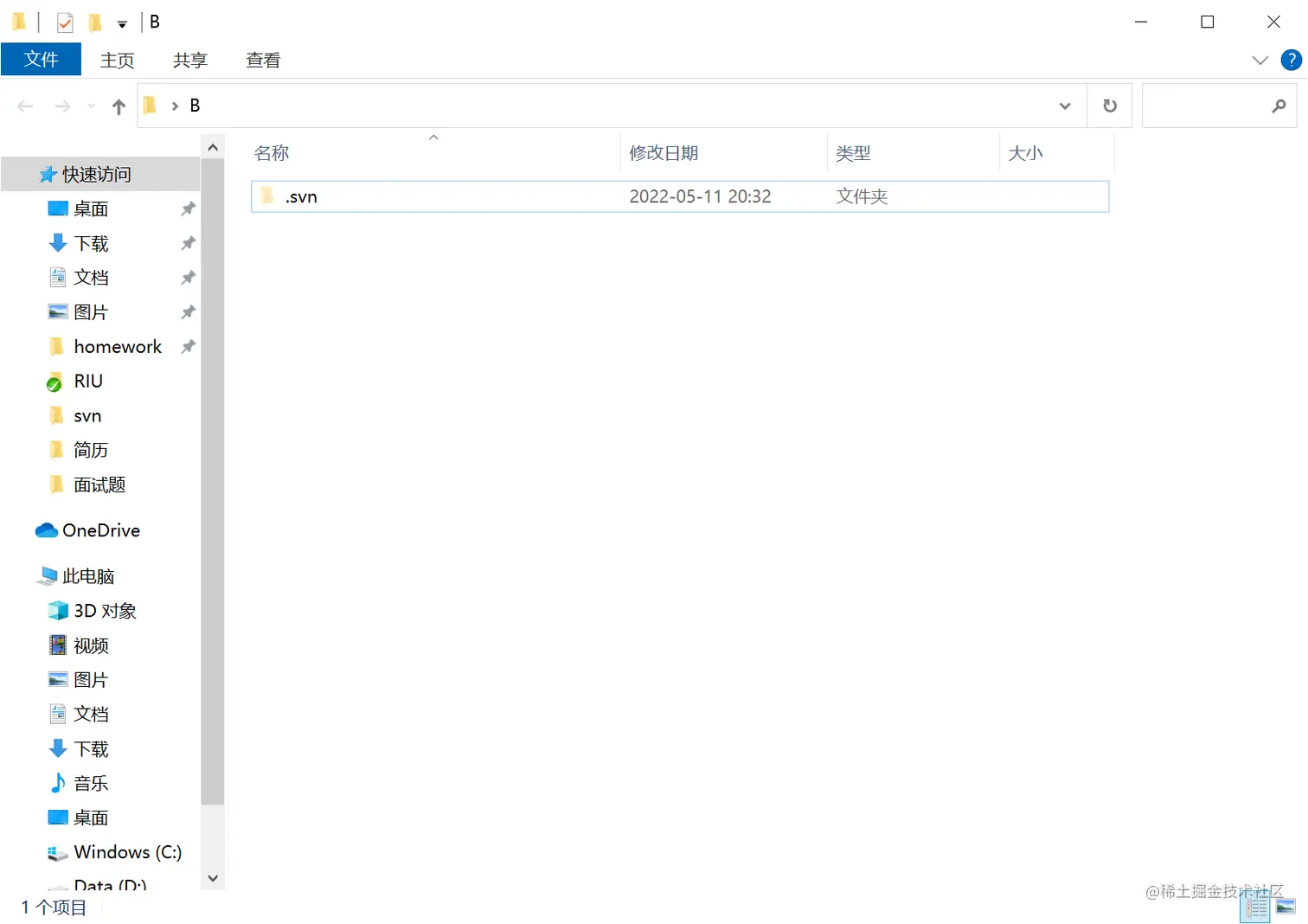Viewport: 1308px width, 924px height.
Task: Open 视频 under 此电脑
Action: [x=91, y=645]
